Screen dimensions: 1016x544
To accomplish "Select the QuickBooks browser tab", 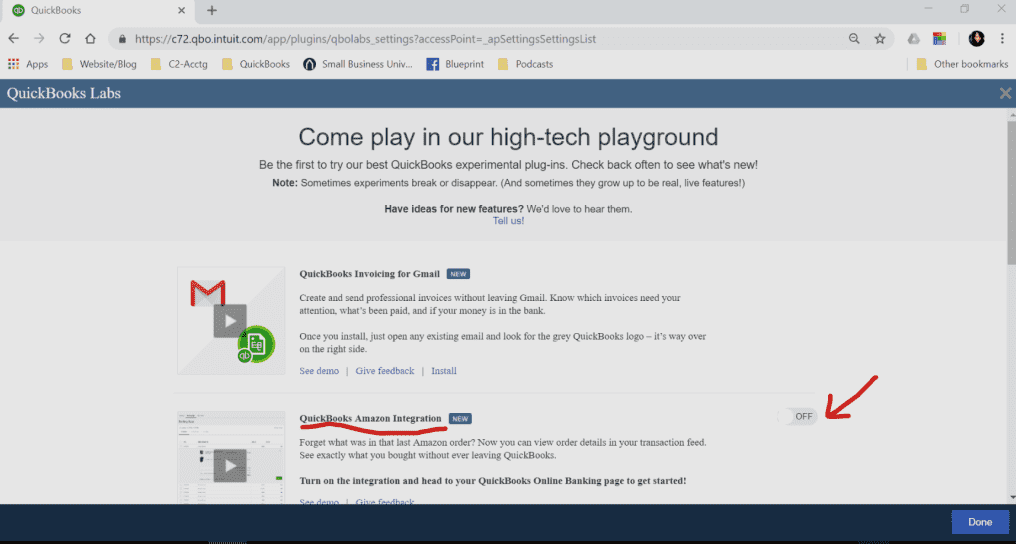I will click(x=97, y=11).
